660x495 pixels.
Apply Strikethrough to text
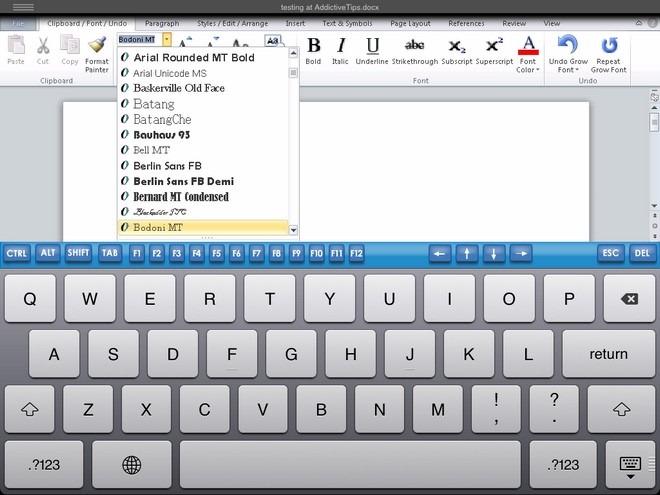414,46
